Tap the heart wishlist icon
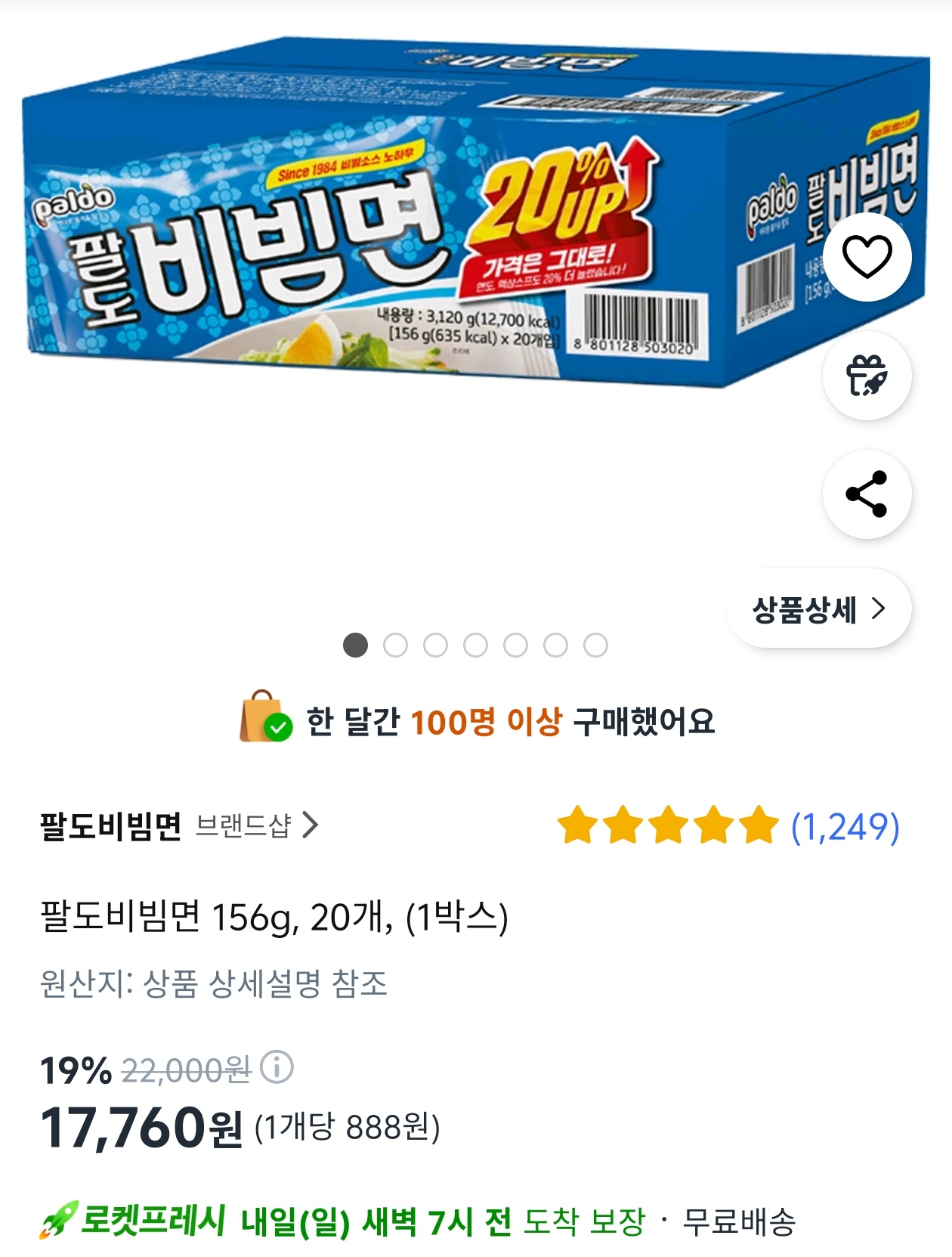This screenshot has height=1257, width=952. [867, 257]
